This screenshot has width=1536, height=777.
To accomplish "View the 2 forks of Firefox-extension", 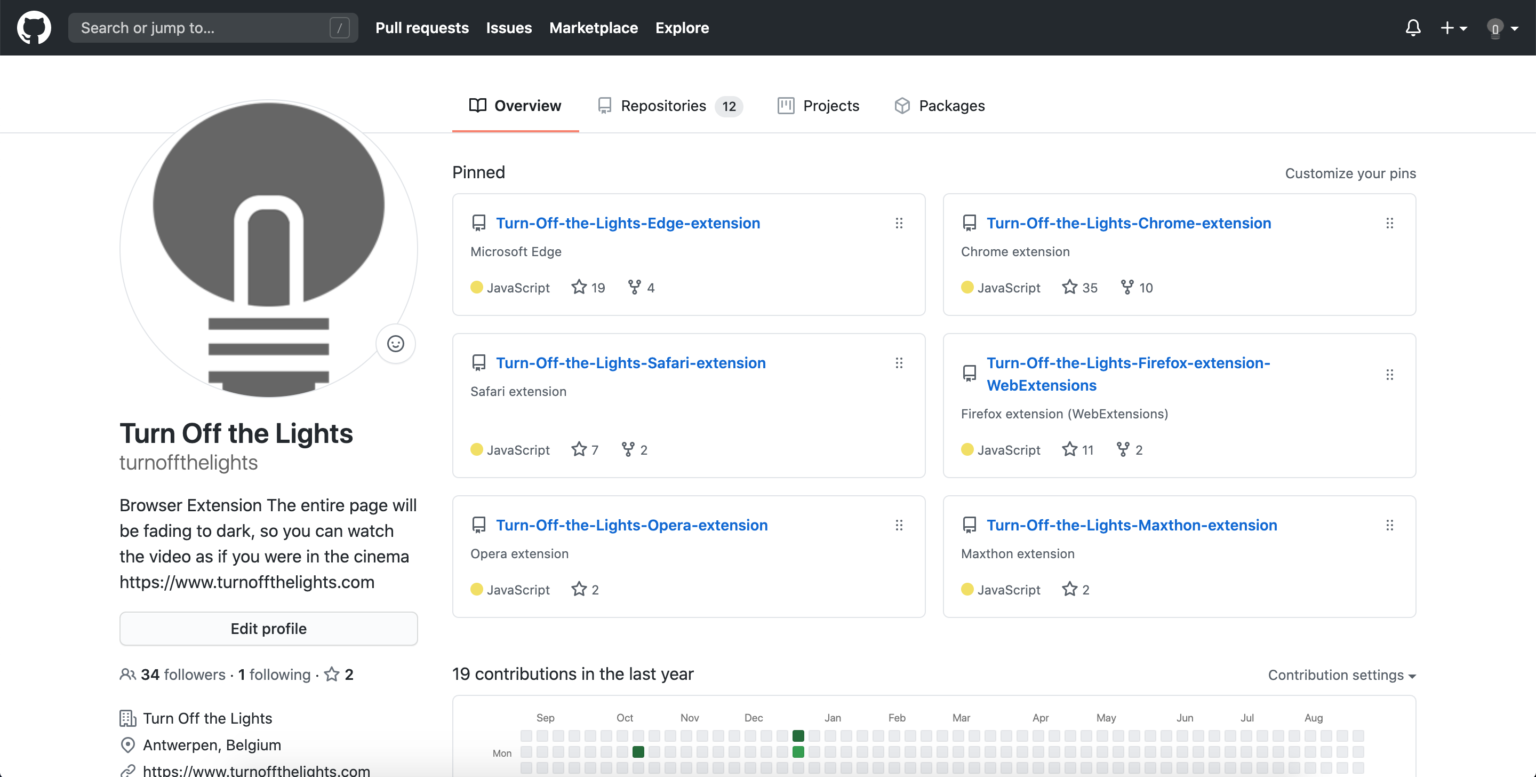I will tap(1130, 450).
